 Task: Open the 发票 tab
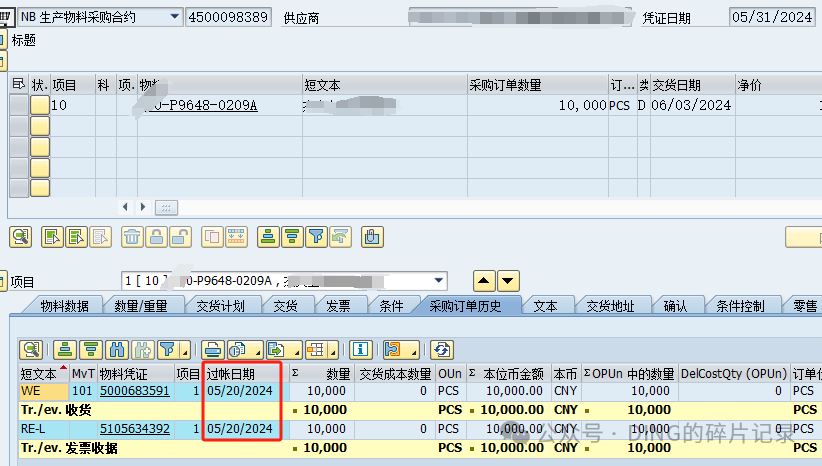(x=338, y=306)
